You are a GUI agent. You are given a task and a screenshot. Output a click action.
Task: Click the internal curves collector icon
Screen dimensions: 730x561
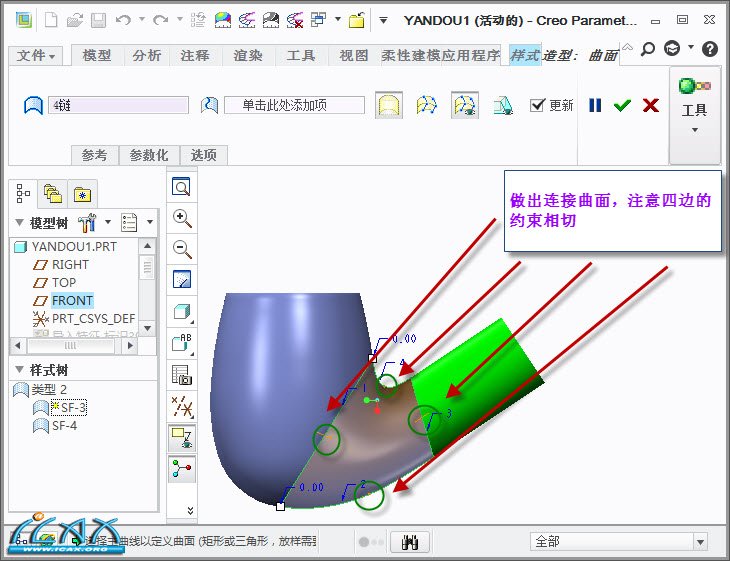(210, 105)
